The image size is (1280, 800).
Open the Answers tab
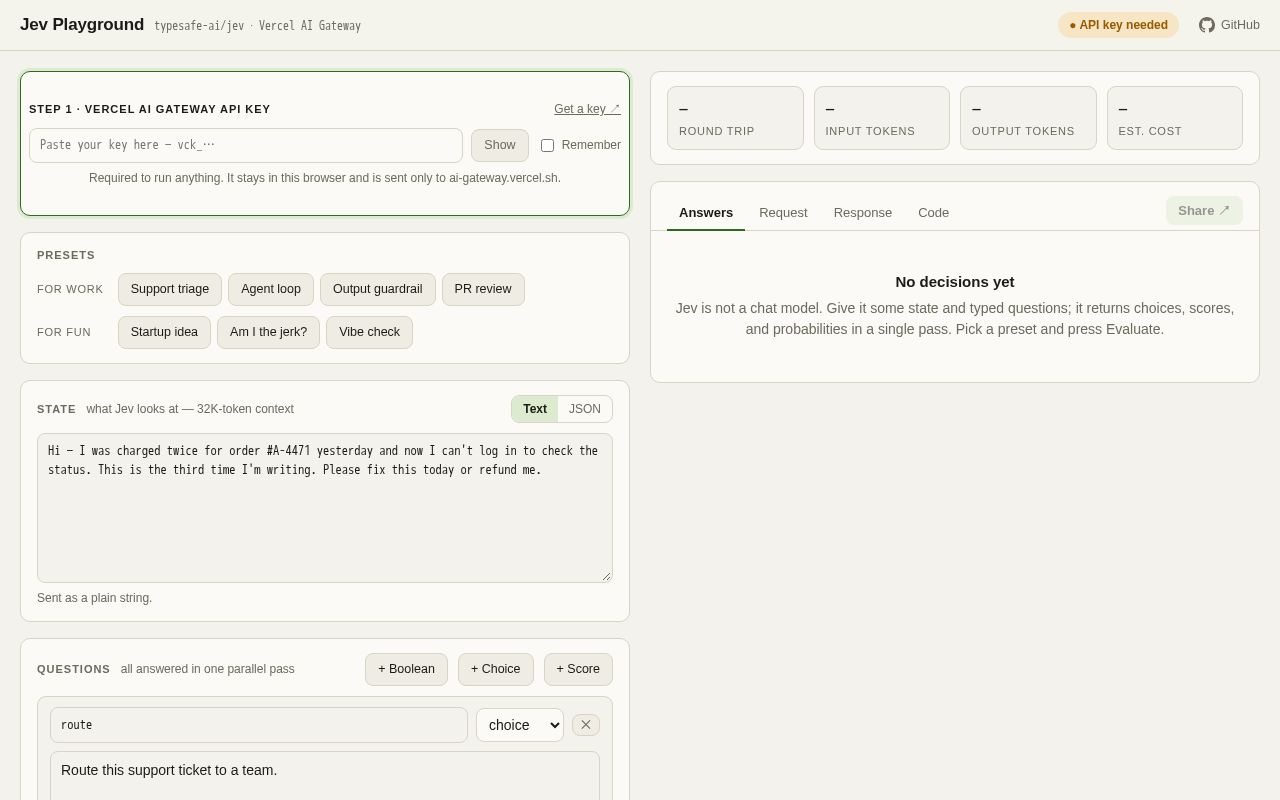[706, 212]
